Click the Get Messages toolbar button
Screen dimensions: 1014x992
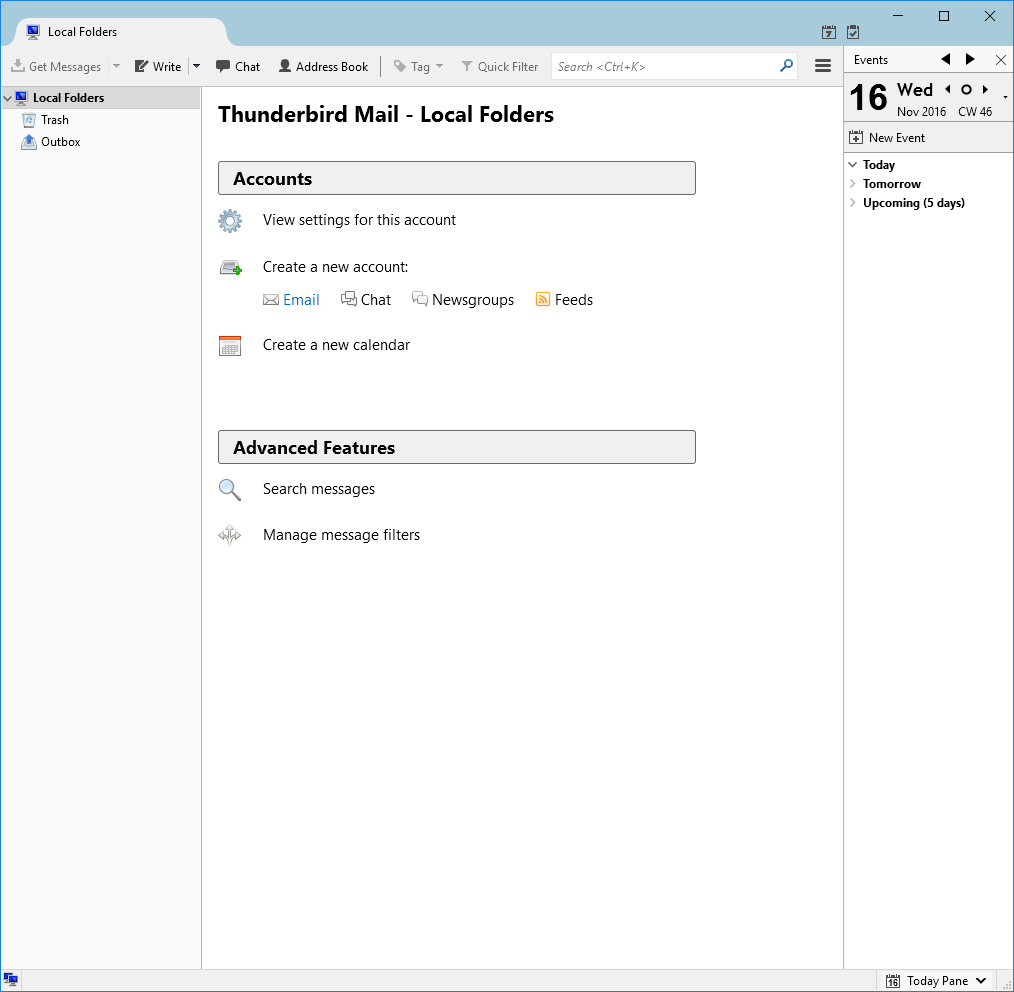coord(56,67)
